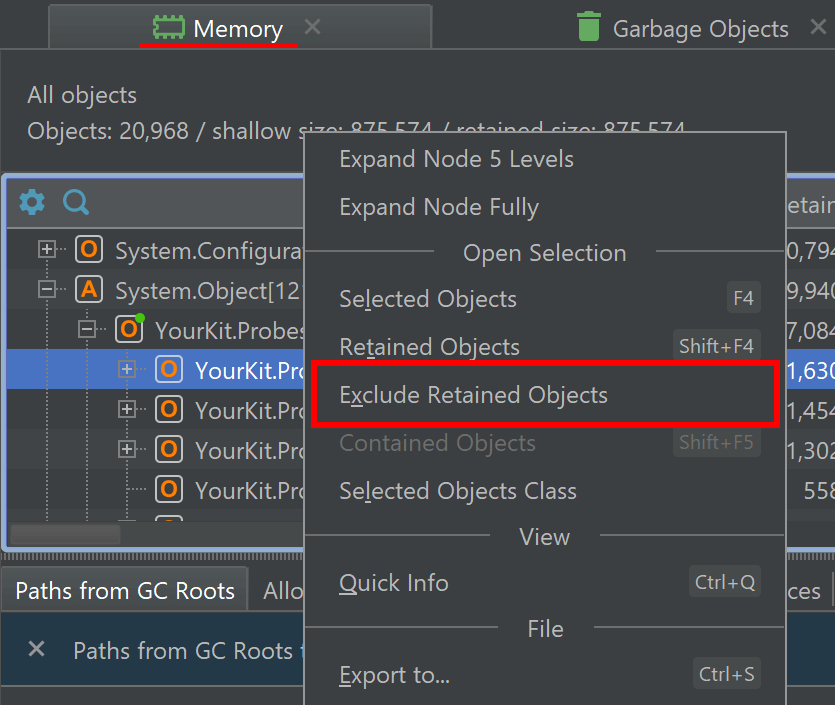
Task: Select Expand Node Fully
Action: point(439,207)
